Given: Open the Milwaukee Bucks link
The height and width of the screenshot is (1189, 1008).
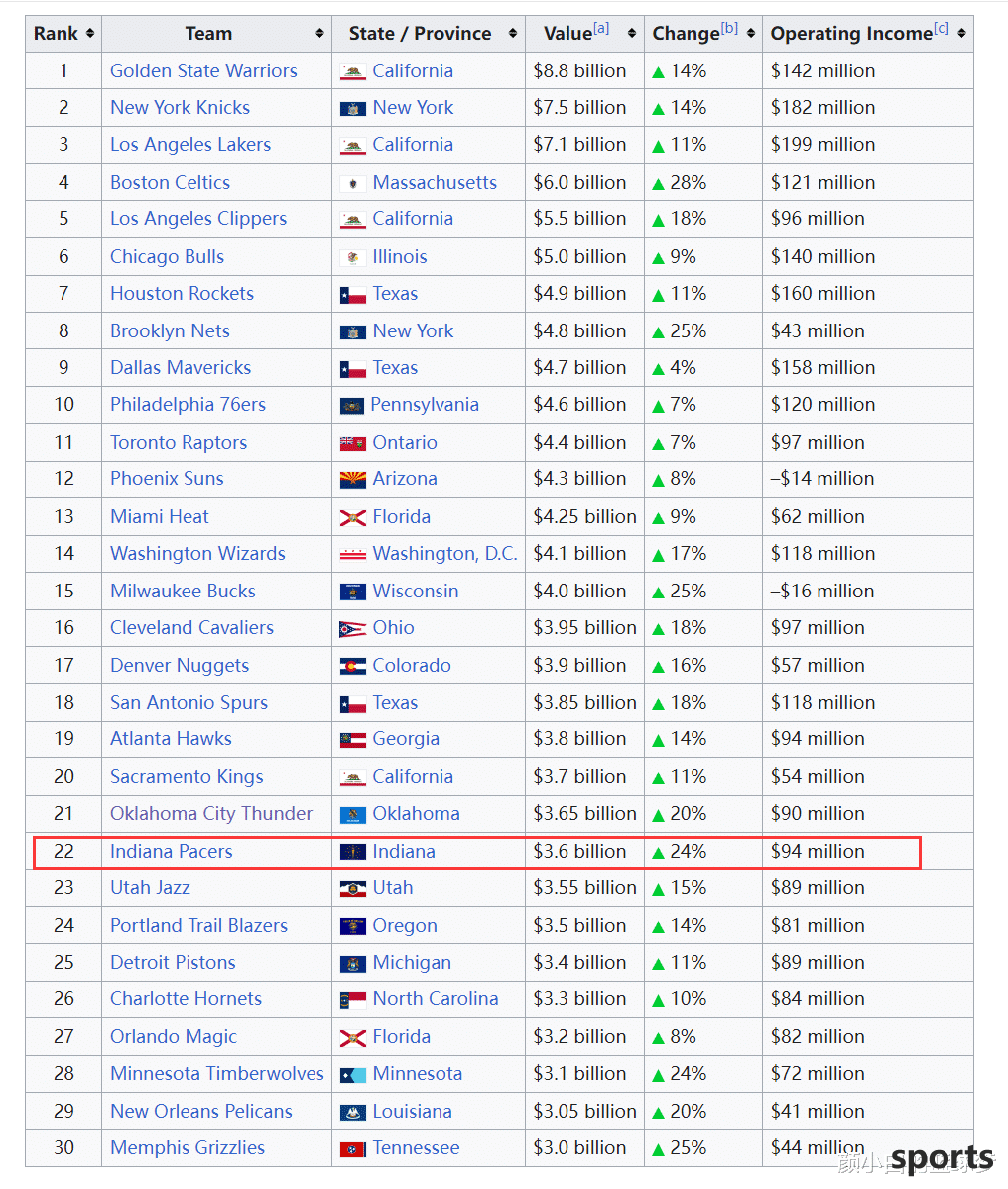Looking at the screenshot, I should pos(184,592).
